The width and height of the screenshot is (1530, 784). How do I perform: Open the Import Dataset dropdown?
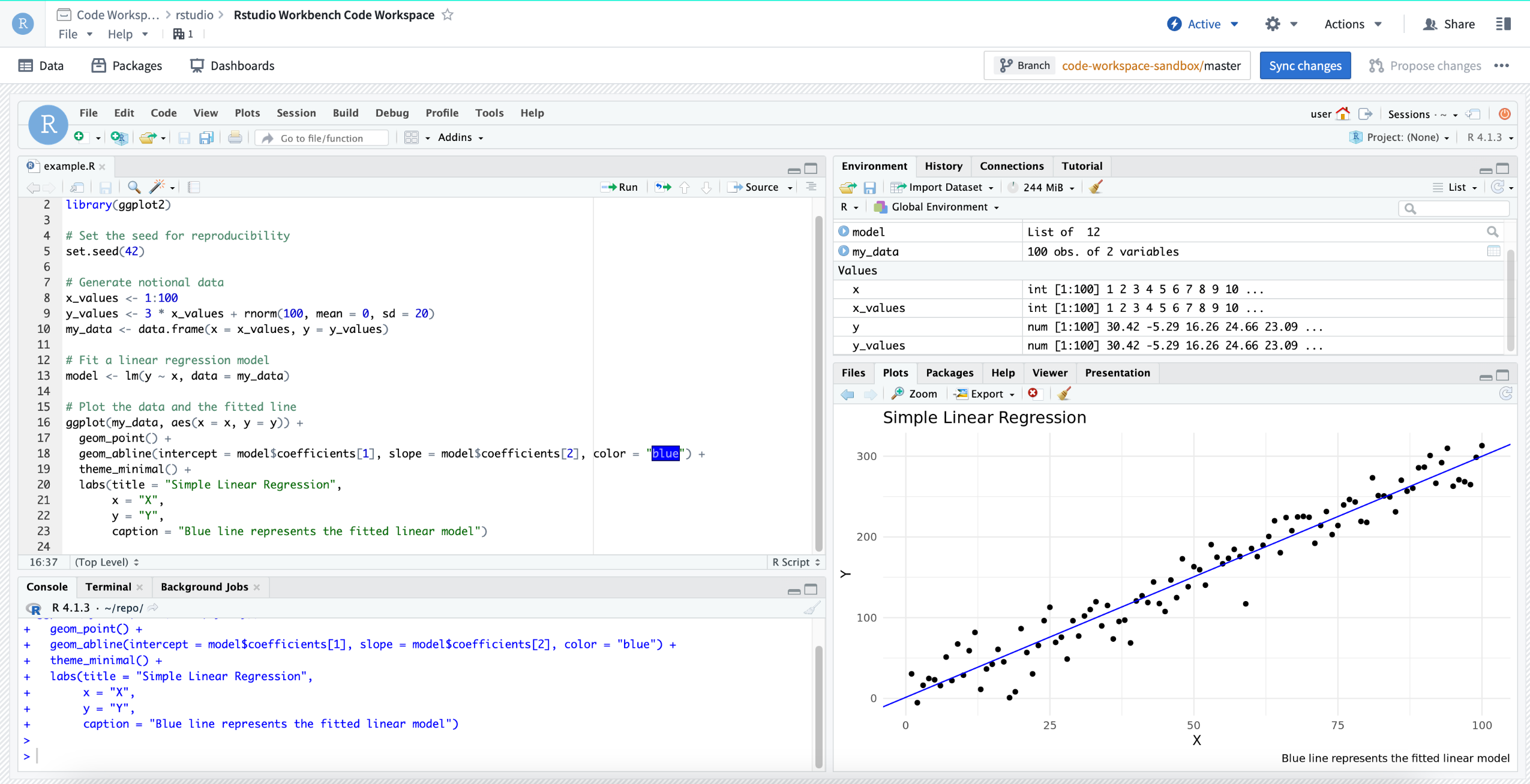pos(942,187)
